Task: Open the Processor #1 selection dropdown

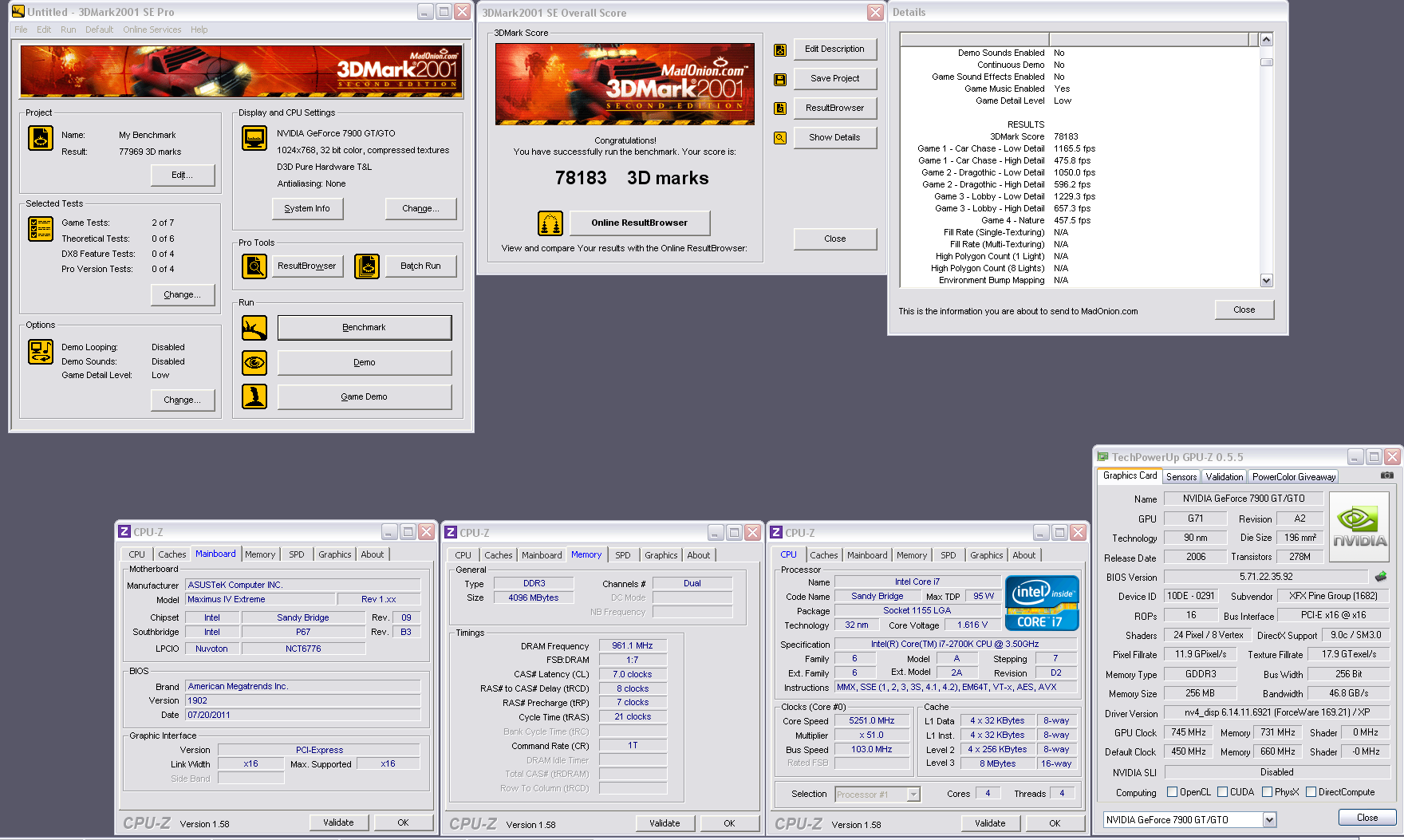Action: (913, 794)
